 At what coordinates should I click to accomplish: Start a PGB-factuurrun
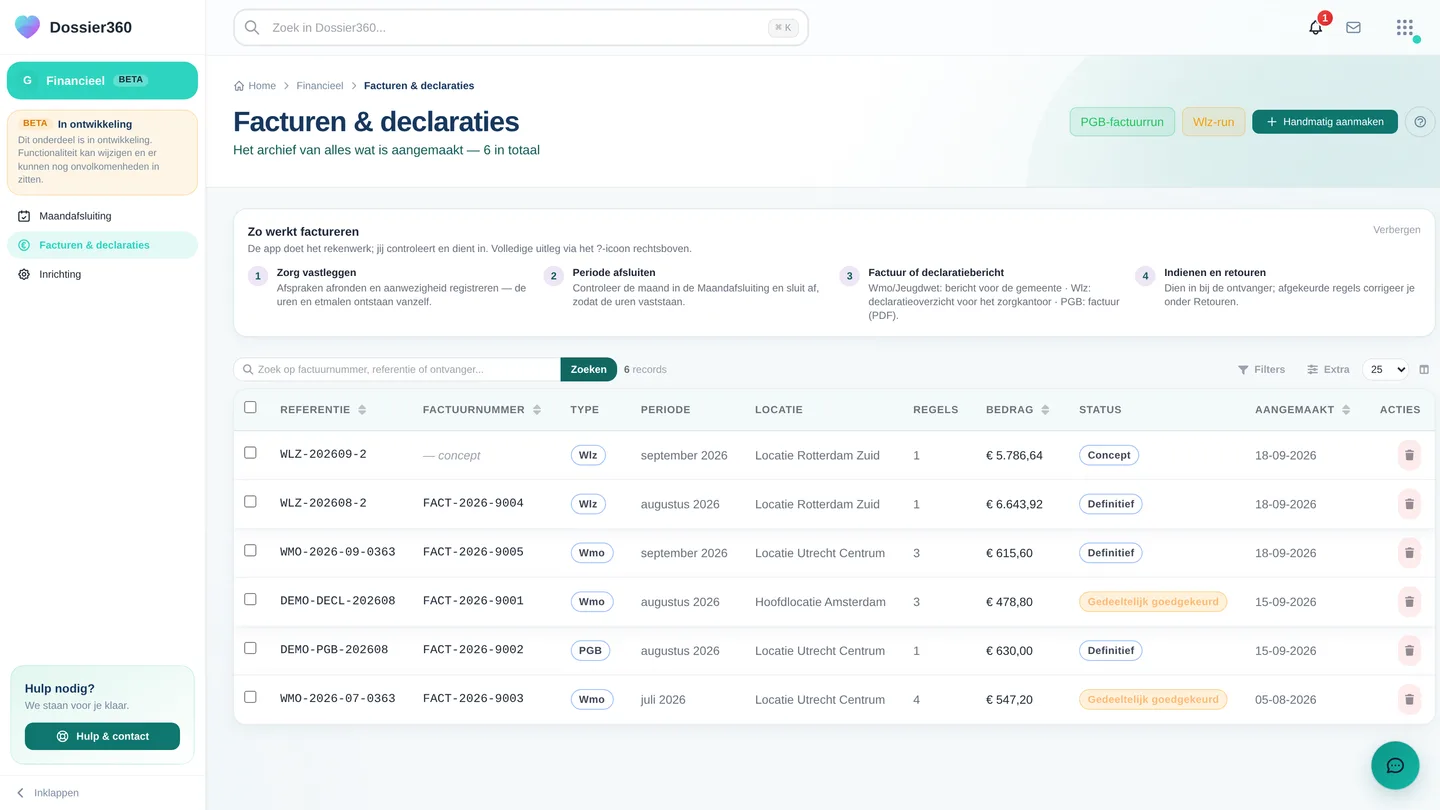[x=1122, y=122]
